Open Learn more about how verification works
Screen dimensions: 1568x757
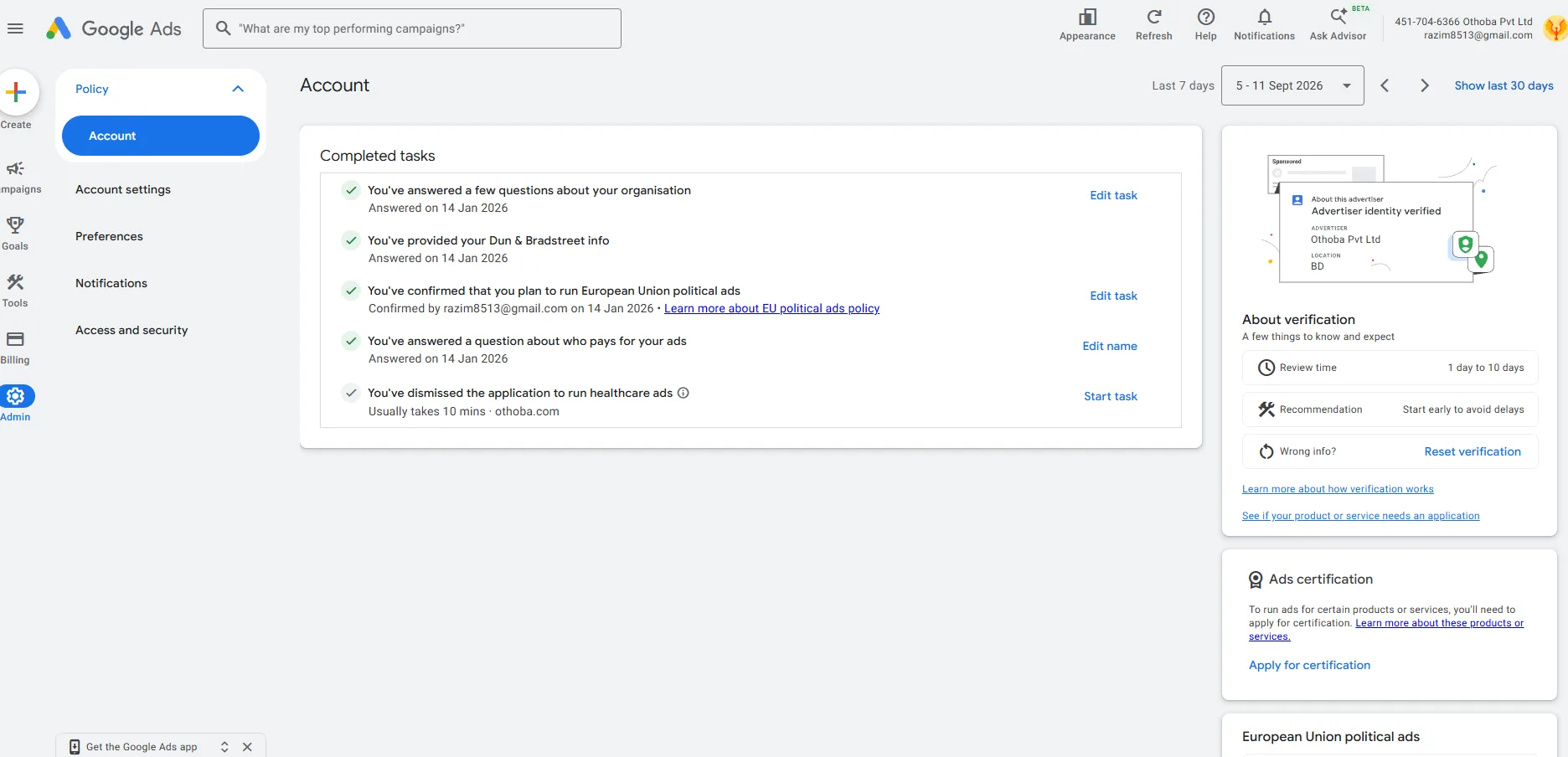point(1338,489)
